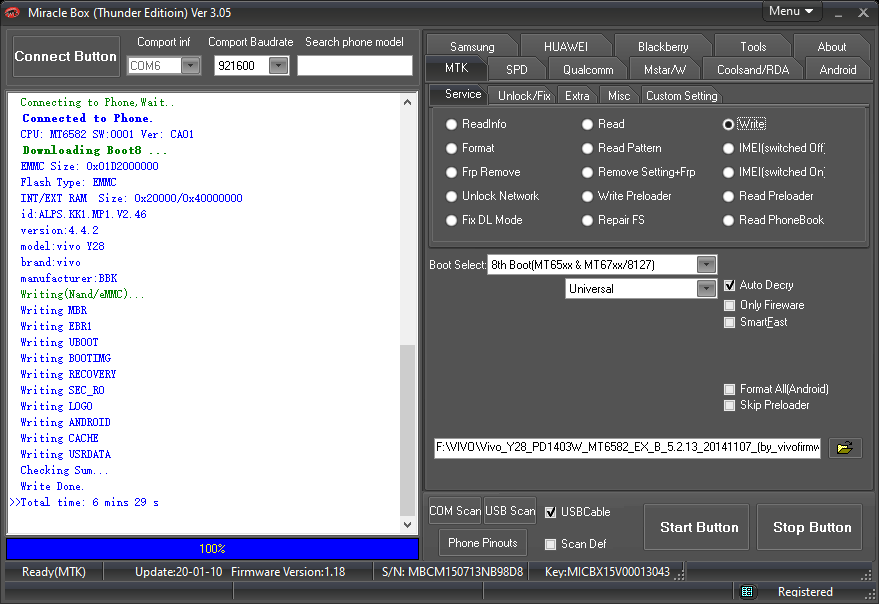Open the Unlock/Fix sub-tab
The height and width of the screenshot is (604, 879).
pyautogui.click(x=524, y=96)
